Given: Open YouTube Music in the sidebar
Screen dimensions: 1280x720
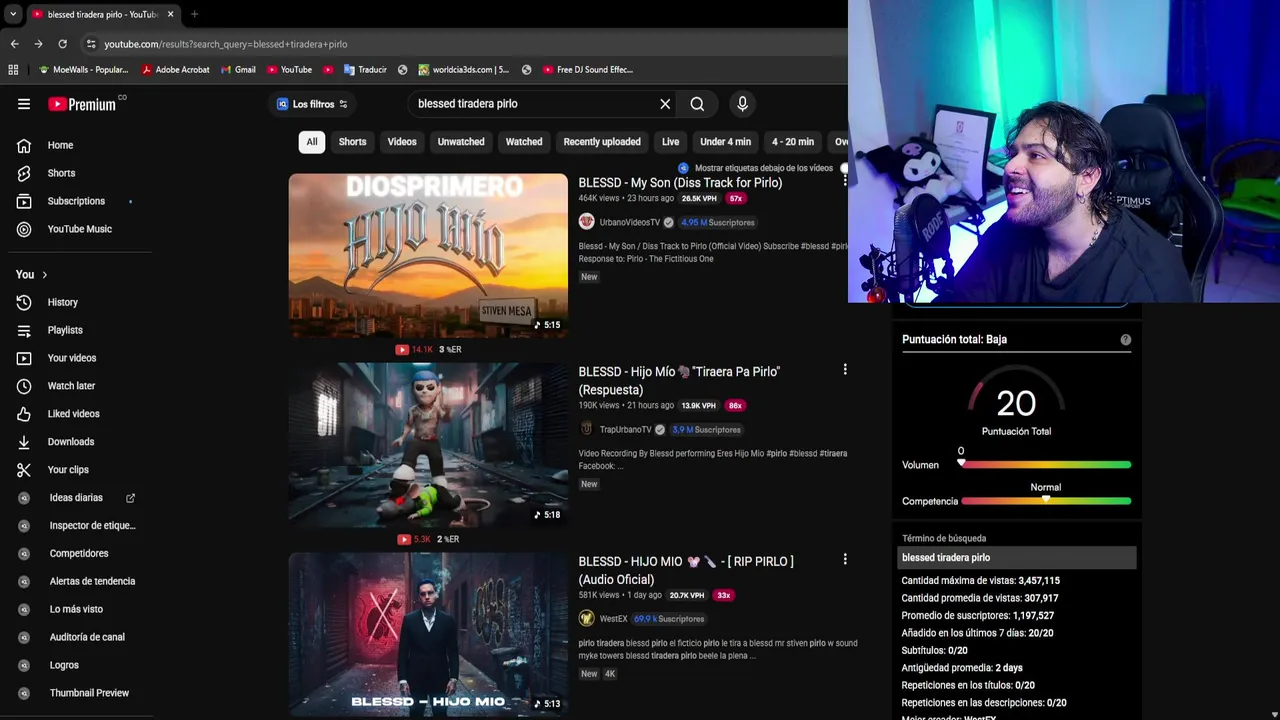Looking at the screenshot, I should coord(80,229).
